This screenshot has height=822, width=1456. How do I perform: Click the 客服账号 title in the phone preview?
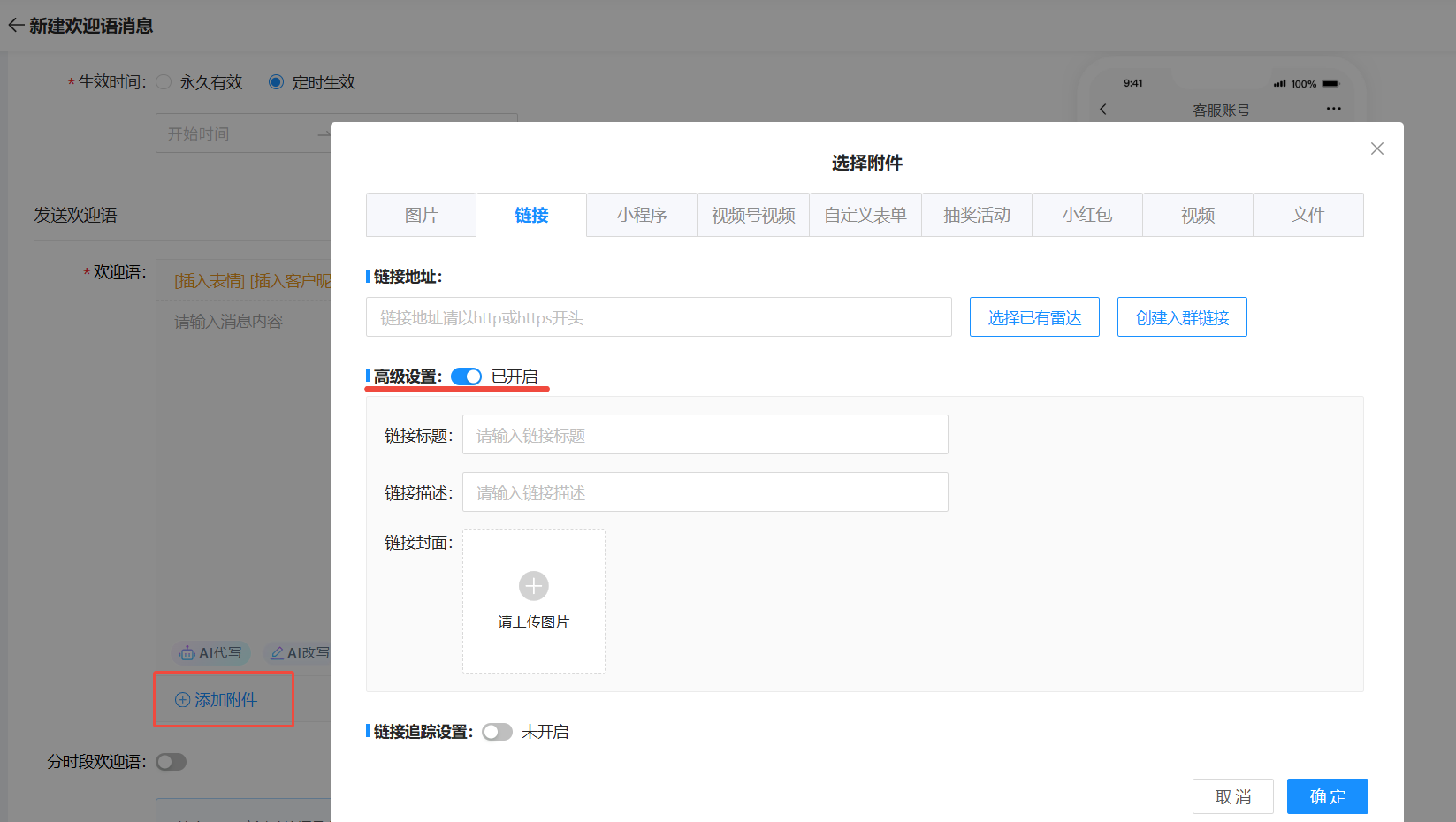click(1221, 110)
